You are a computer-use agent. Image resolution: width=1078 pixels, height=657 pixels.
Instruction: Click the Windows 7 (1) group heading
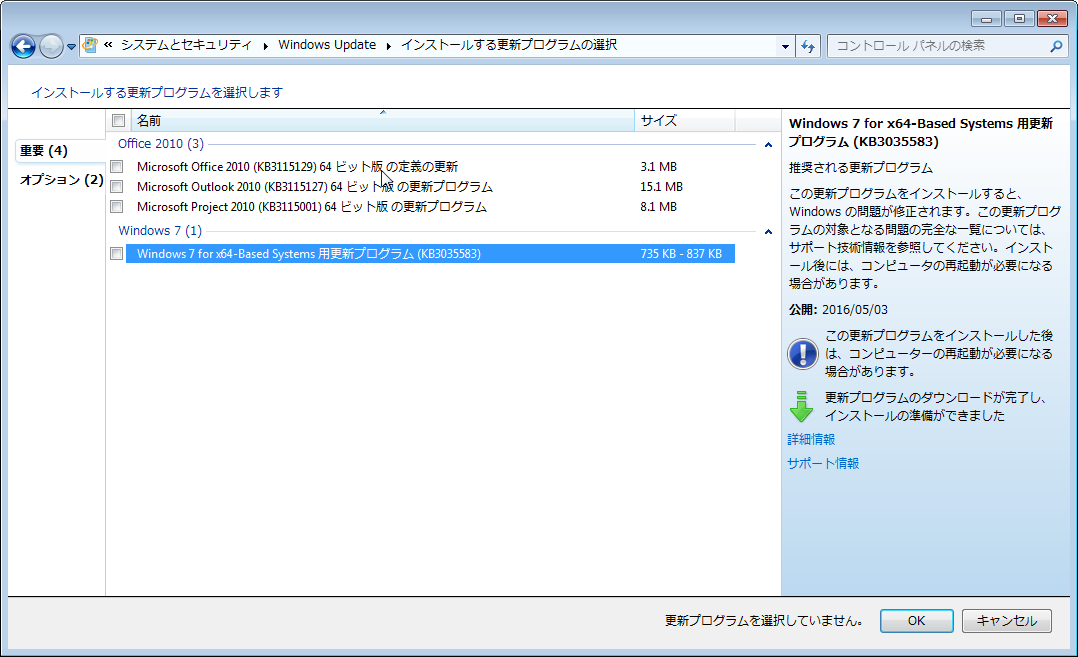[160, 231]
